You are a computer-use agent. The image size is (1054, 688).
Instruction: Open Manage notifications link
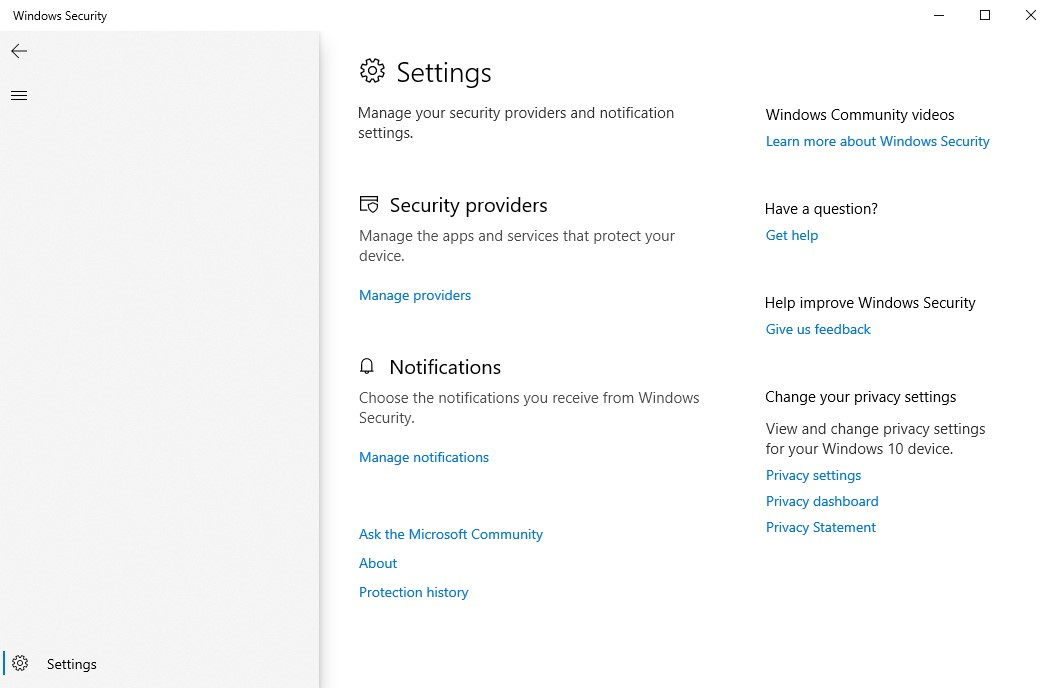[x=423, y=457]
